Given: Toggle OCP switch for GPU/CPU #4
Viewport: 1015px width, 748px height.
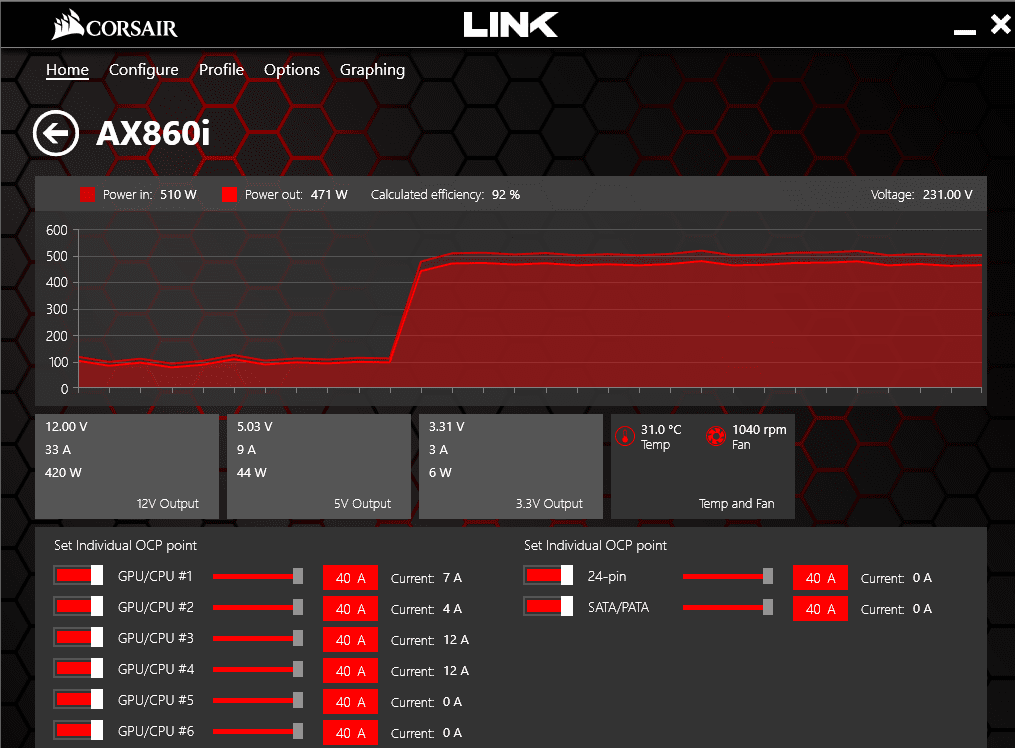Looking at the screenshot, I should click(78, 668).
